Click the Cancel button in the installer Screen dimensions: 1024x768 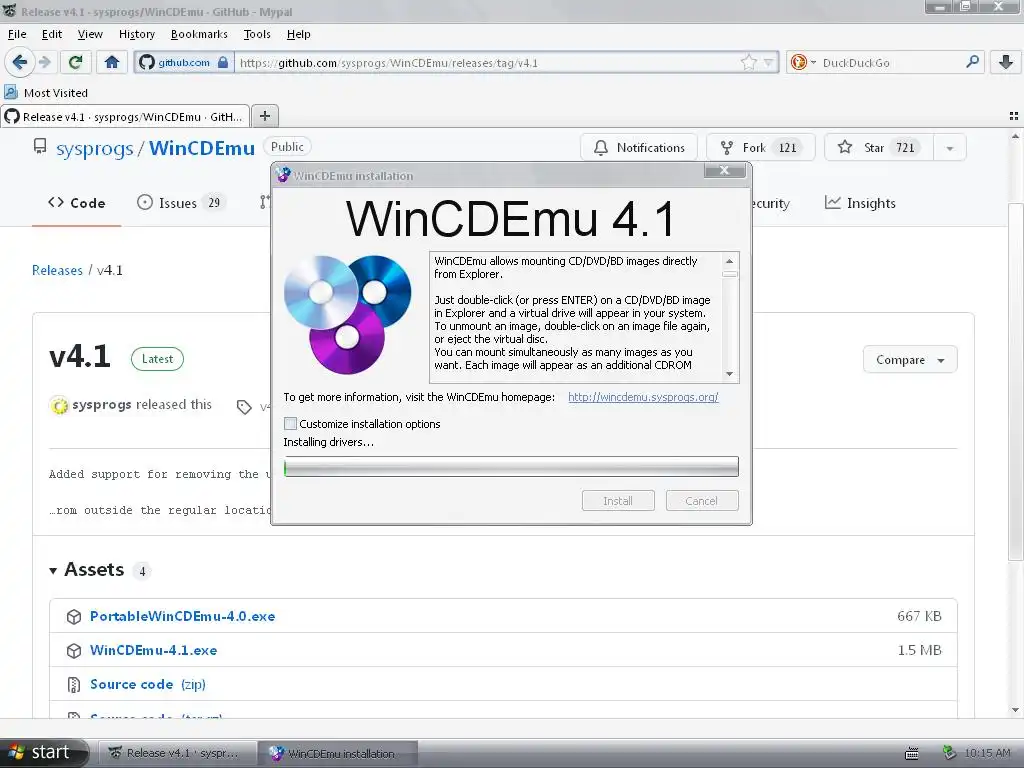pos(701,501)
